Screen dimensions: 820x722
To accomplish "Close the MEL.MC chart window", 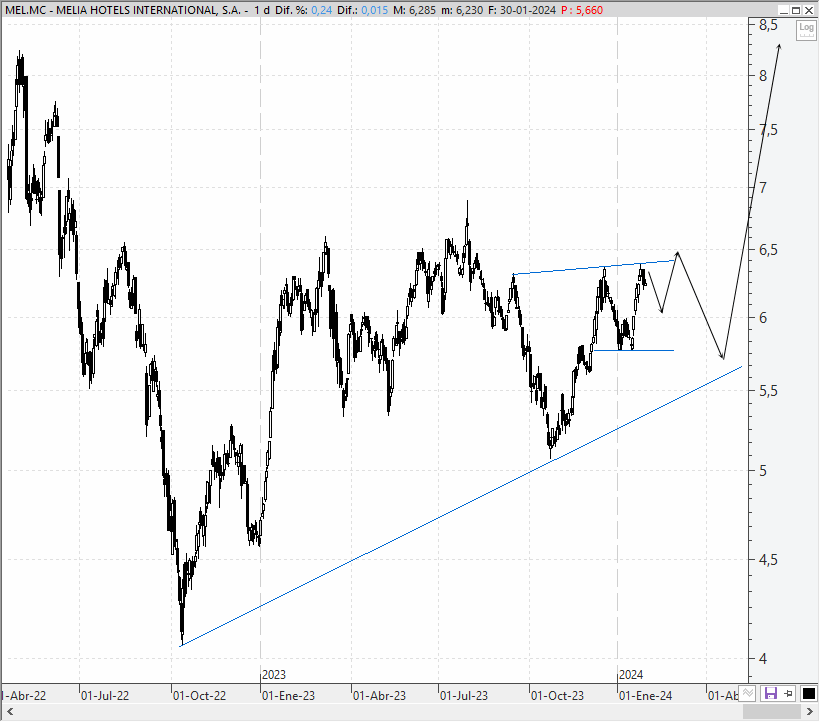I will [x=808, y=10].
